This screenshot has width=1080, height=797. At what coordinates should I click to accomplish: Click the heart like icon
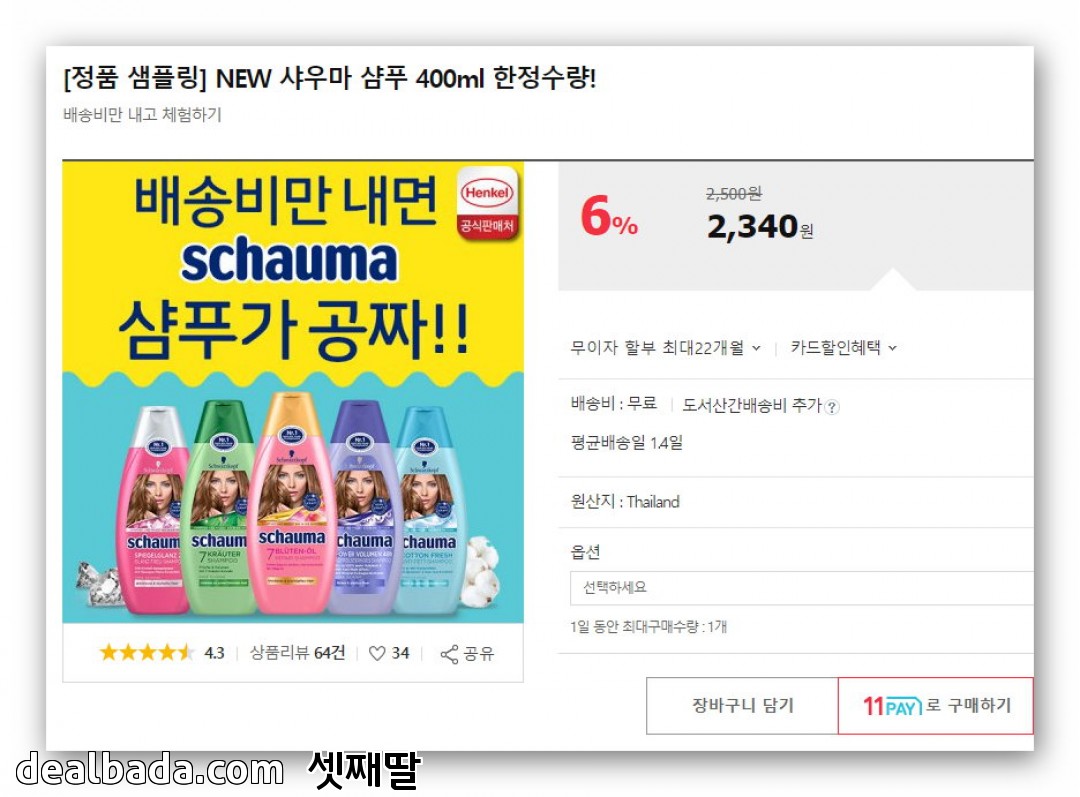tap(377, 653)
